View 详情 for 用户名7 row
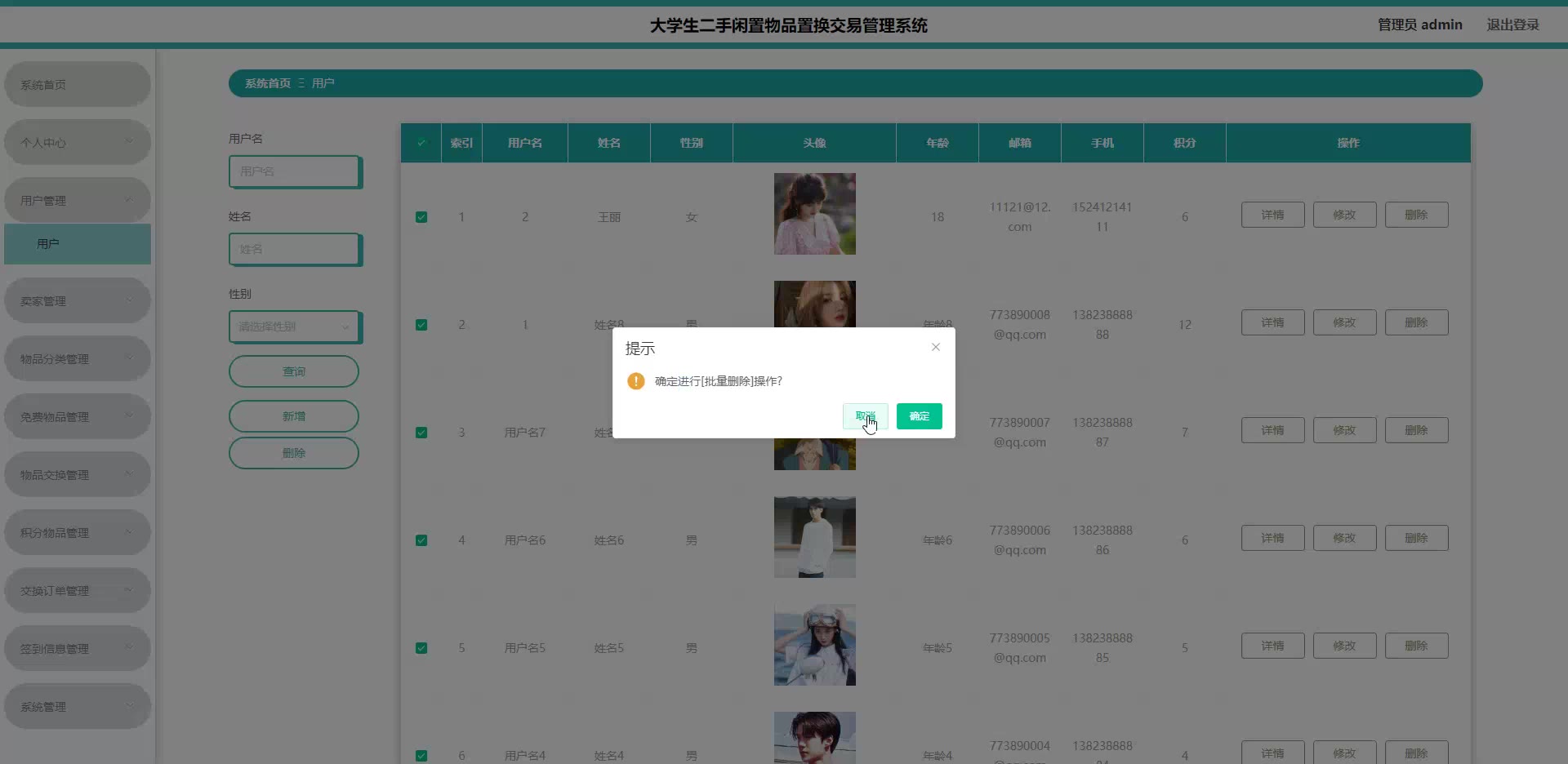 [1273, 430]
